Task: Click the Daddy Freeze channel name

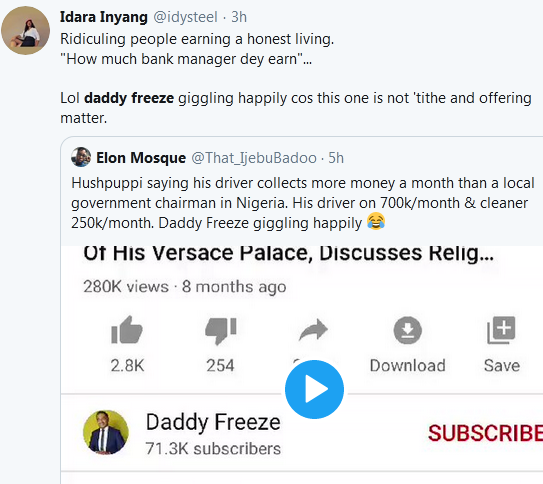Action: pos(213,422)
